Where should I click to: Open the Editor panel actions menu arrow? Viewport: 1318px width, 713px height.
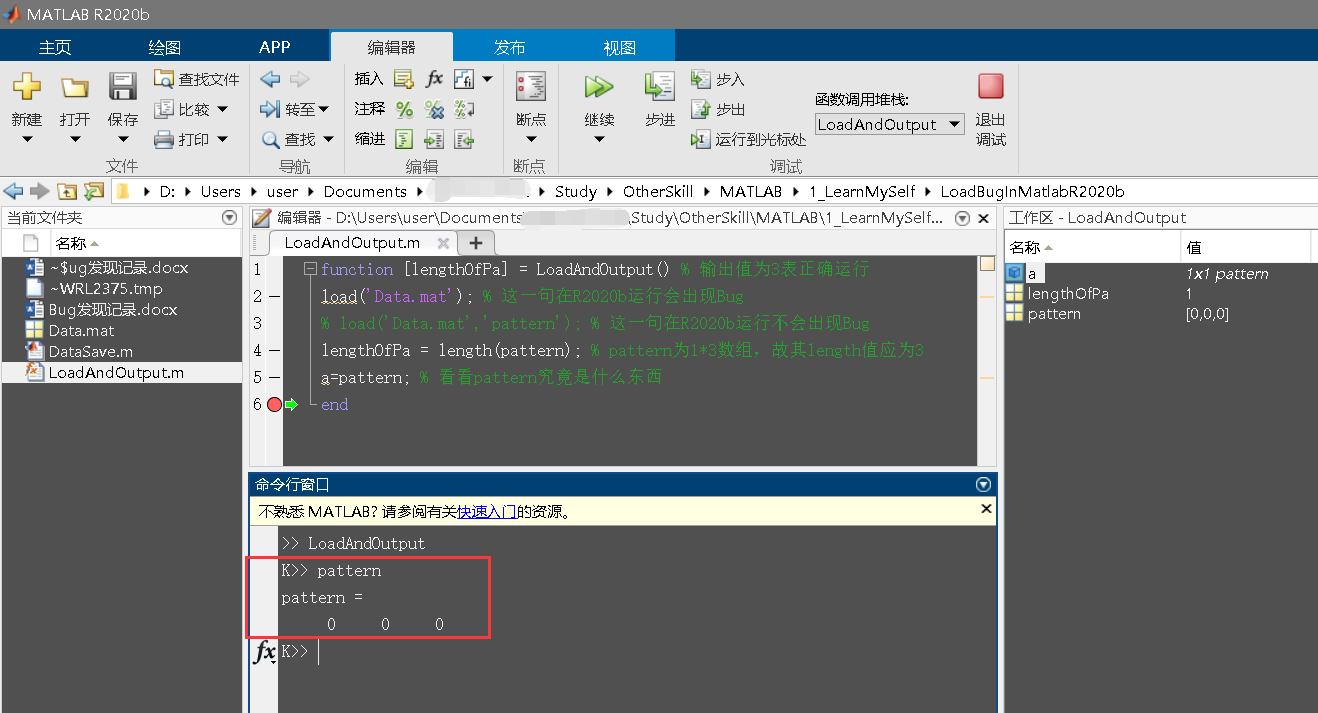point(962,217)
